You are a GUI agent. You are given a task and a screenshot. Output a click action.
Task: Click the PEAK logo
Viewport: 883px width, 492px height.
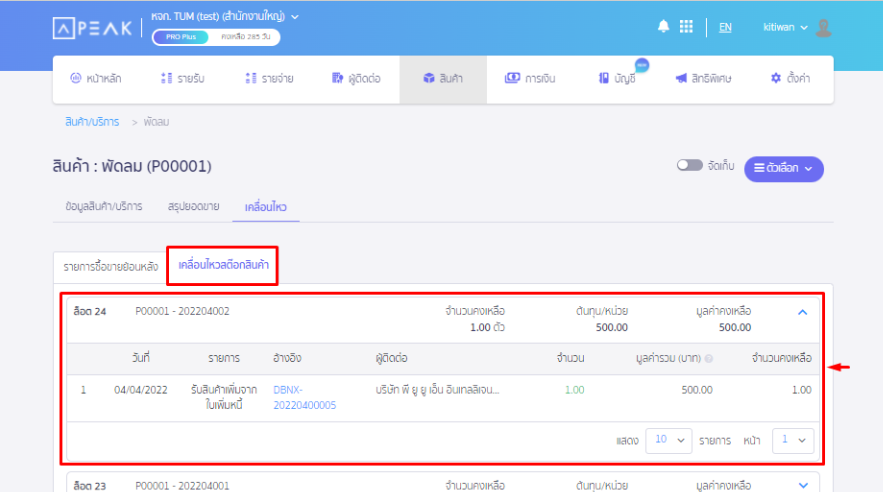tap(92, 28)
